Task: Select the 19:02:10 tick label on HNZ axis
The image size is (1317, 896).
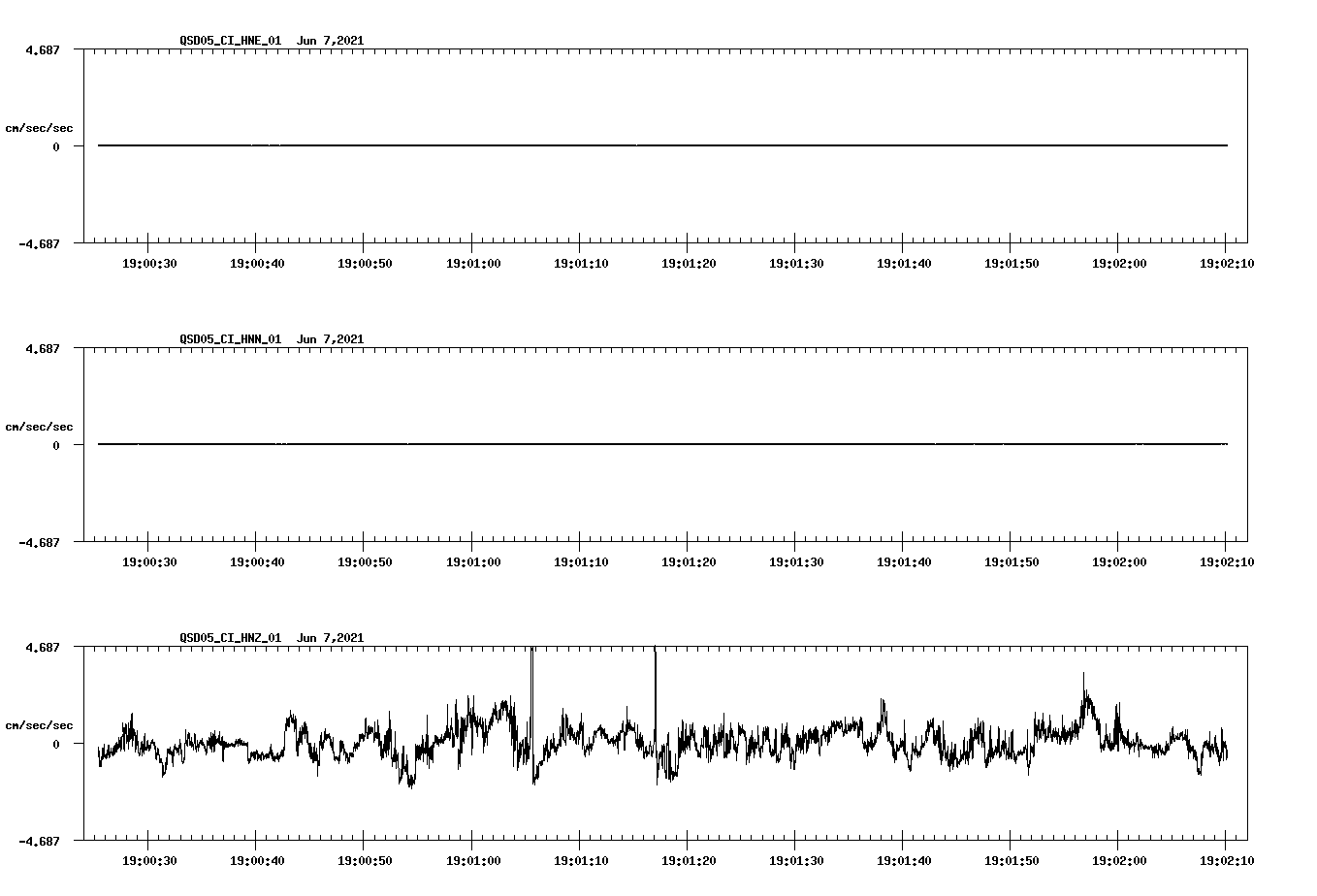Action: click(1230, 859)
